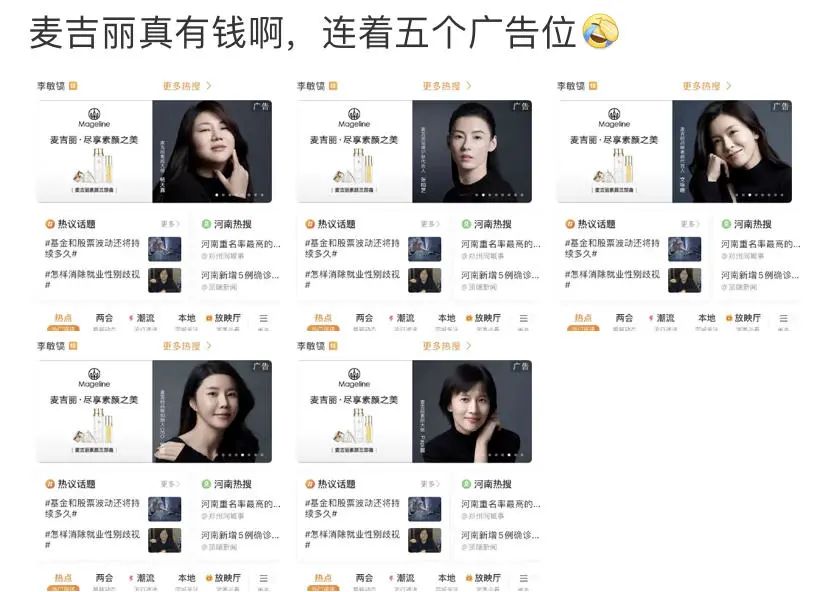Switch to 本地 tab under the short-haired woman ad
This screenshot has width=828, height=592.
click(x=446, y=578)
